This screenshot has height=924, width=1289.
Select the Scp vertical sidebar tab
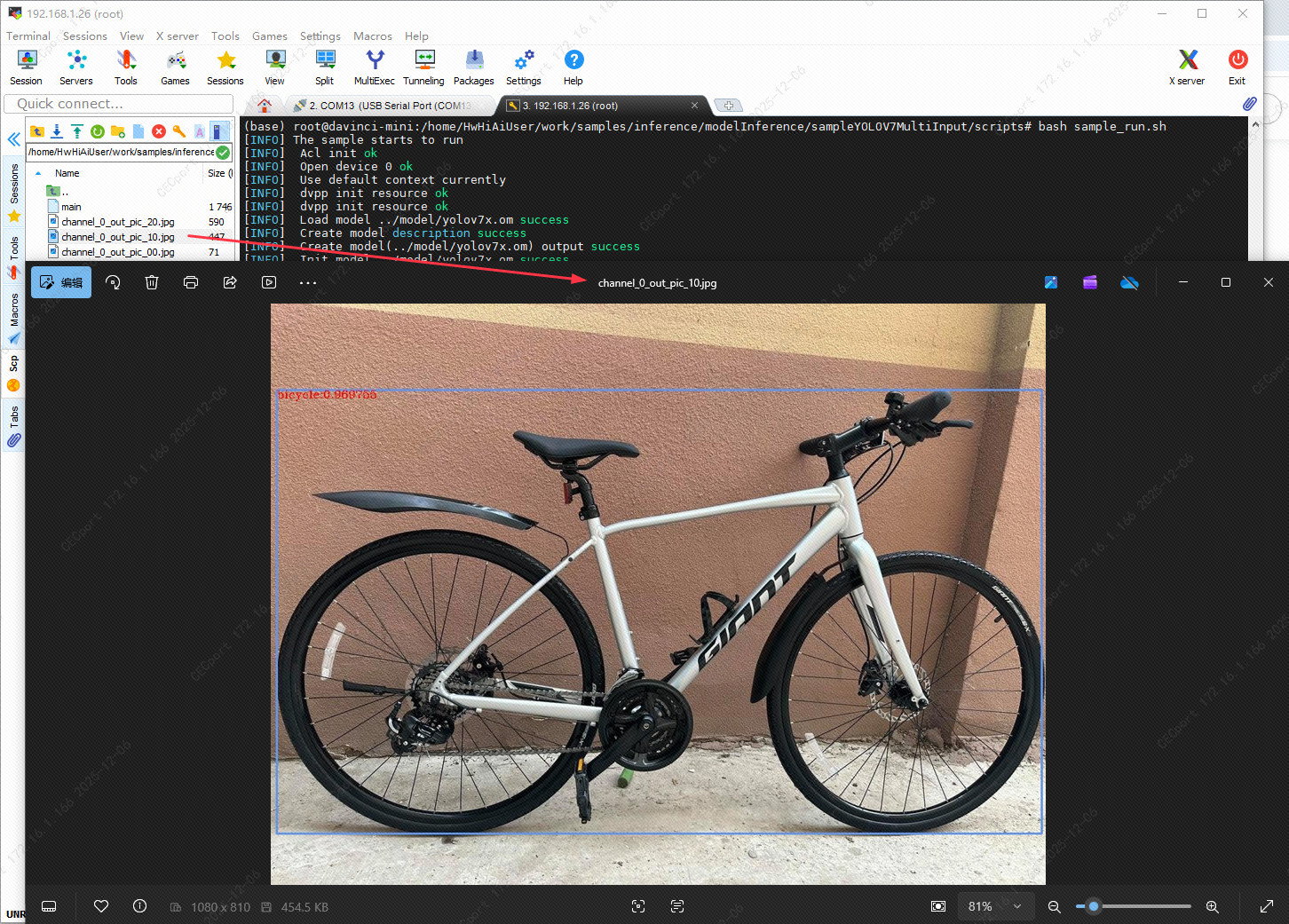point(14,374)
